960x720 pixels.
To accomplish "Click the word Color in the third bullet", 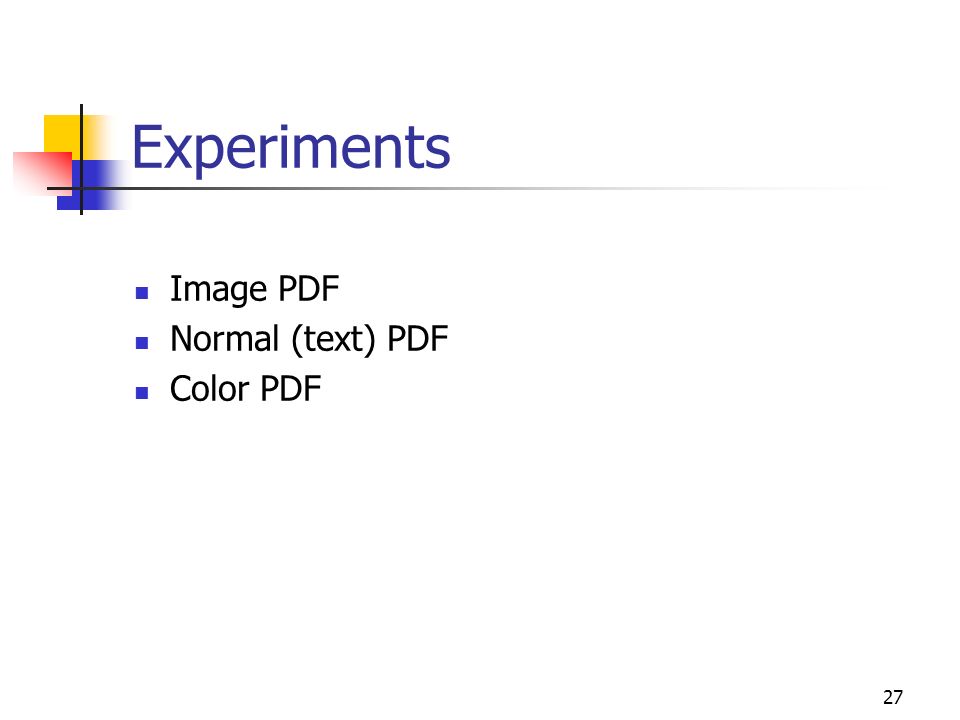I will (209, 389).
